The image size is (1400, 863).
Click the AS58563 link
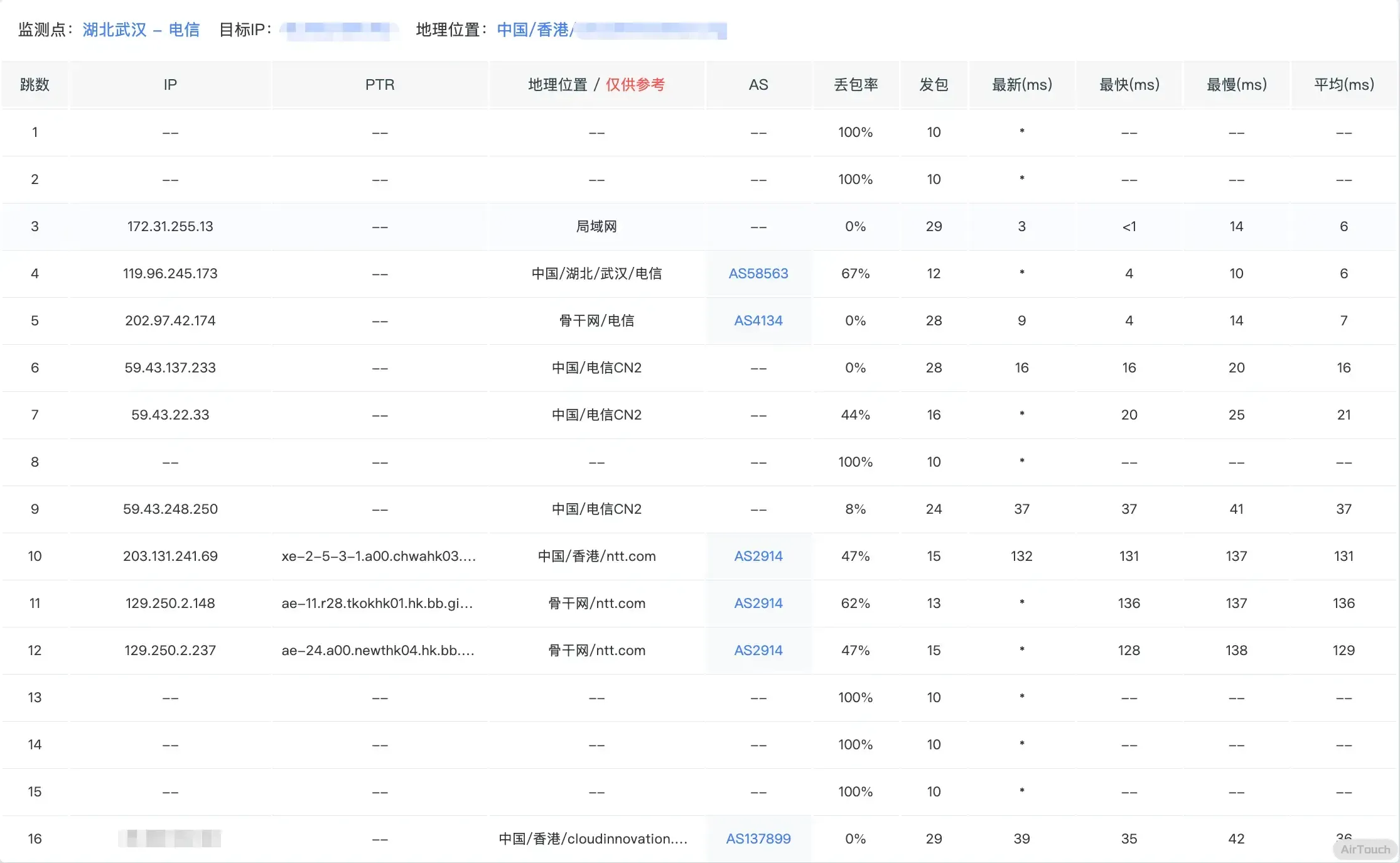point(758,273)
